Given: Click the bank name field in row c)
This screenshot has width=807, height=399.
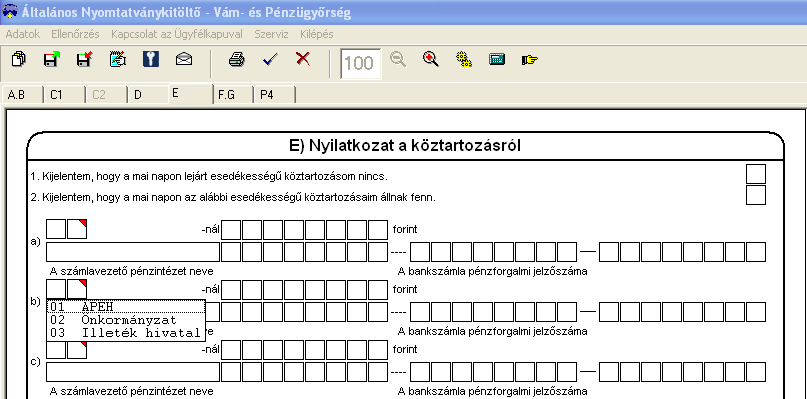Looking at the screenshot, I should click(133, 372).
